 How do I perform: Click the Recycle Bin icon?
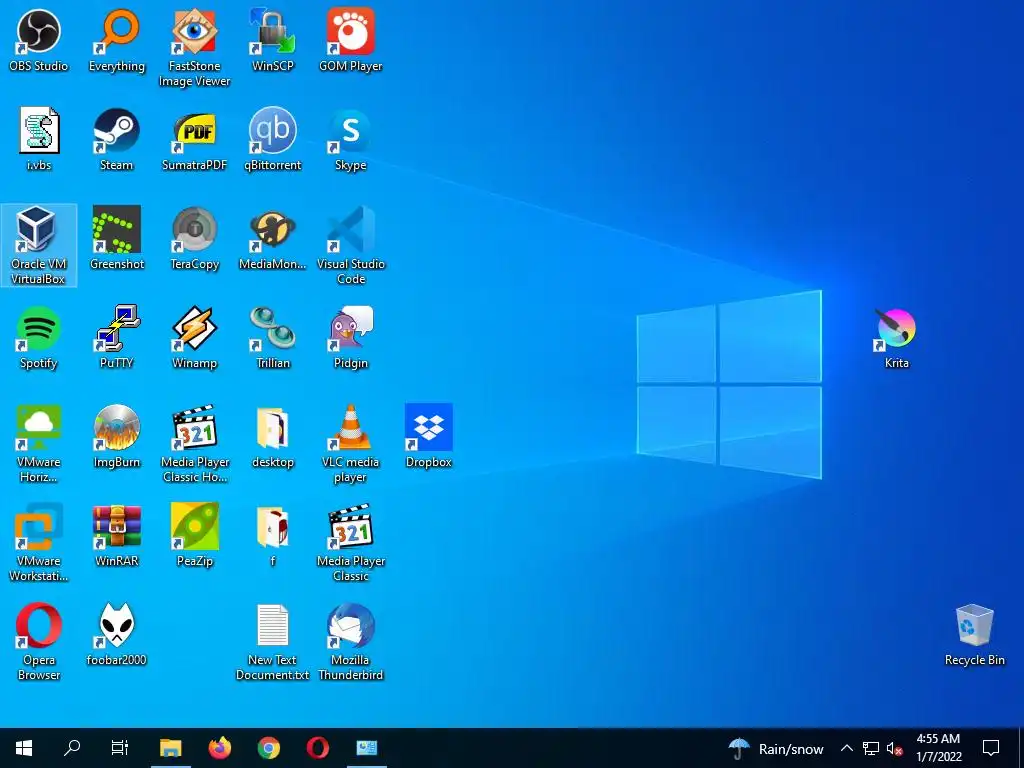[x=974, y=634]
